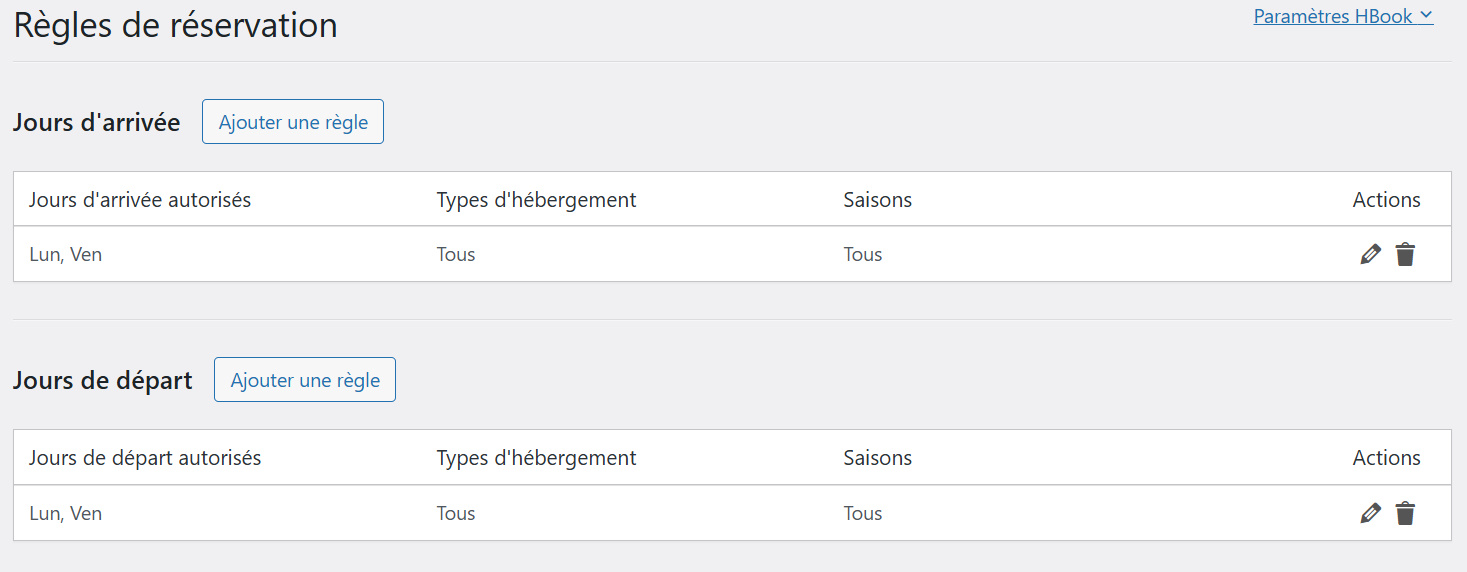The image size is (1467, 572).
Task: Click Types d'hébergement header in arrival table
Action: point(536,200)
